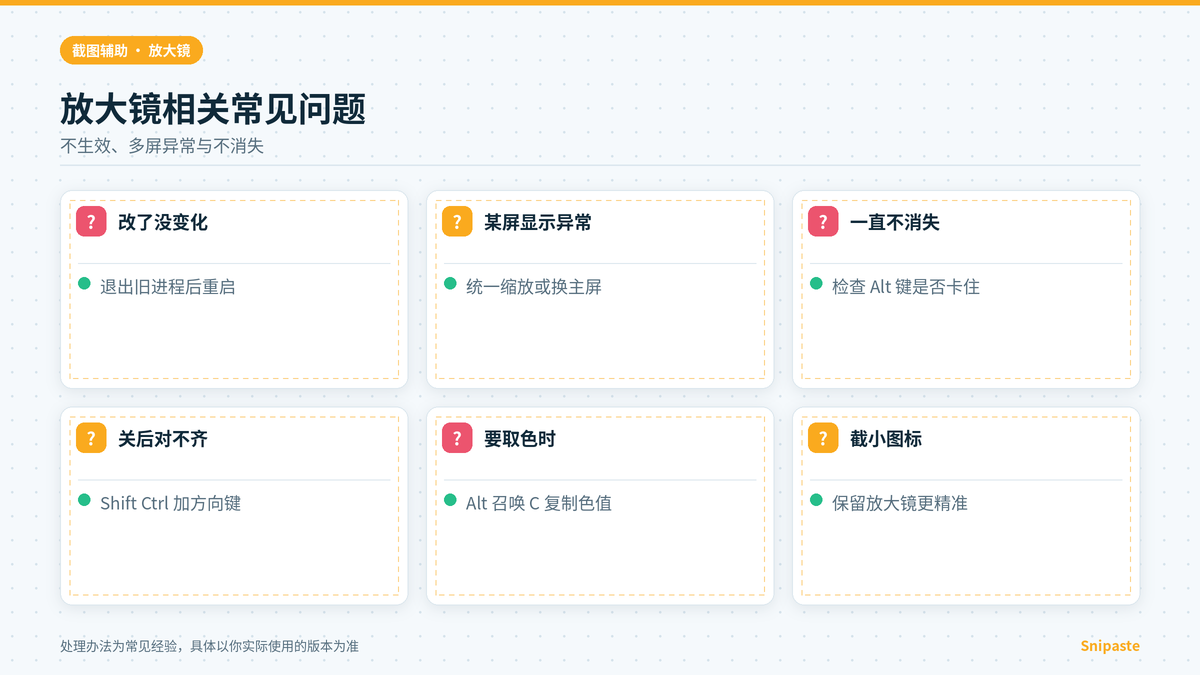Select the heading 放大镜相关常见问题

pos(213,109)
